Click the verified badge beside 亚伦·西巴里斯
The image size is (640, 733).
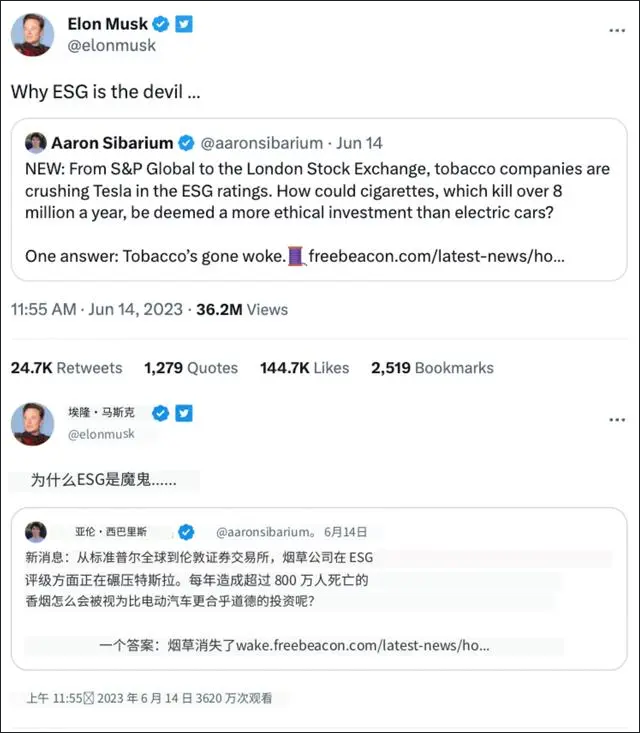(186, 531)
